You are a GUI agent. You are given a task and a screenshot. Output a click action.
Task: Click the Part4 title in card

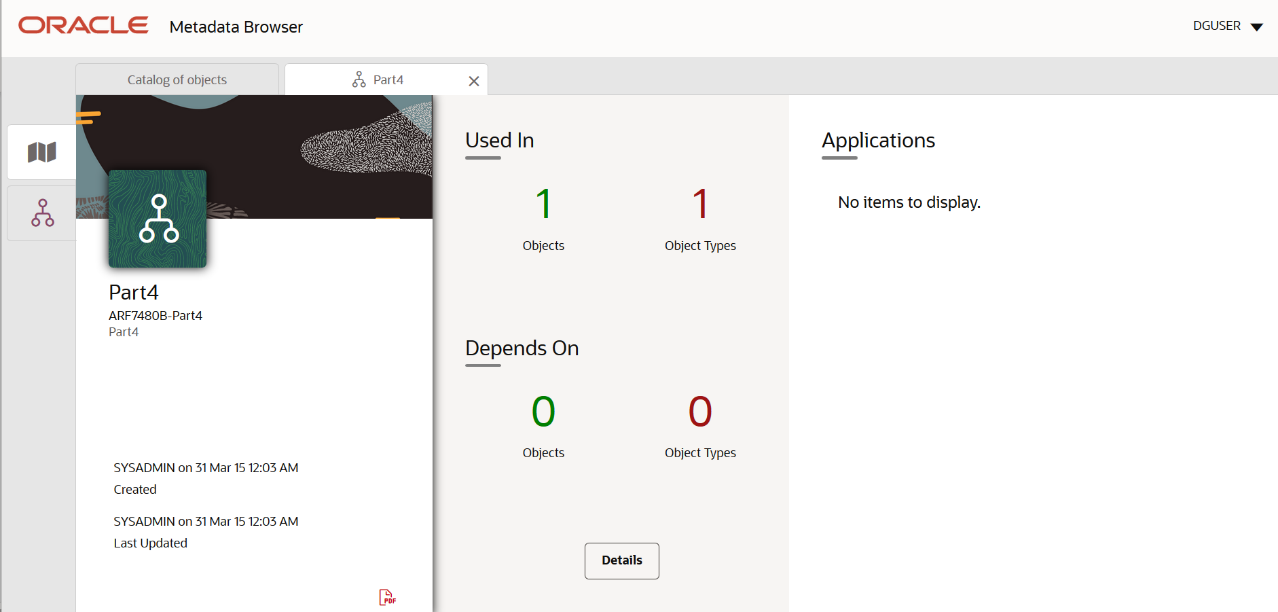click(134, 293)
